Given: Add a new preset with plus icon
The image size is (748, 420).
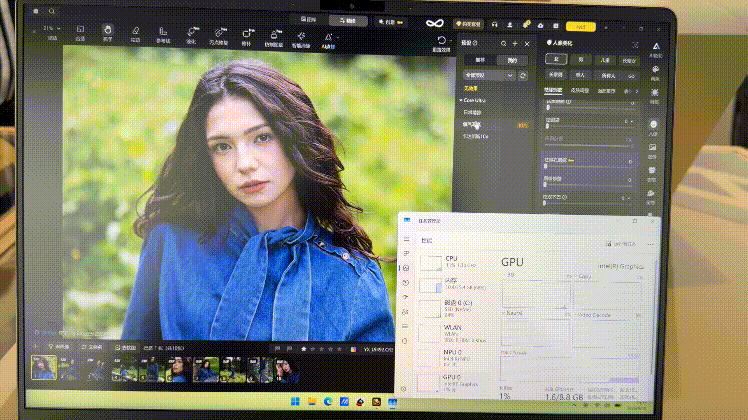Looking at the screenshot, I should pos(515,43).
